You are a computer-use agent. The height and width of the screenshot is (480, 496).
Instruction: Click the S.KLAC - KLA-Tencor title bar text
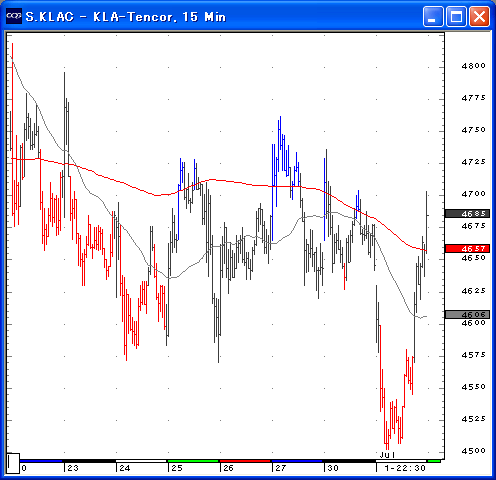126,17
